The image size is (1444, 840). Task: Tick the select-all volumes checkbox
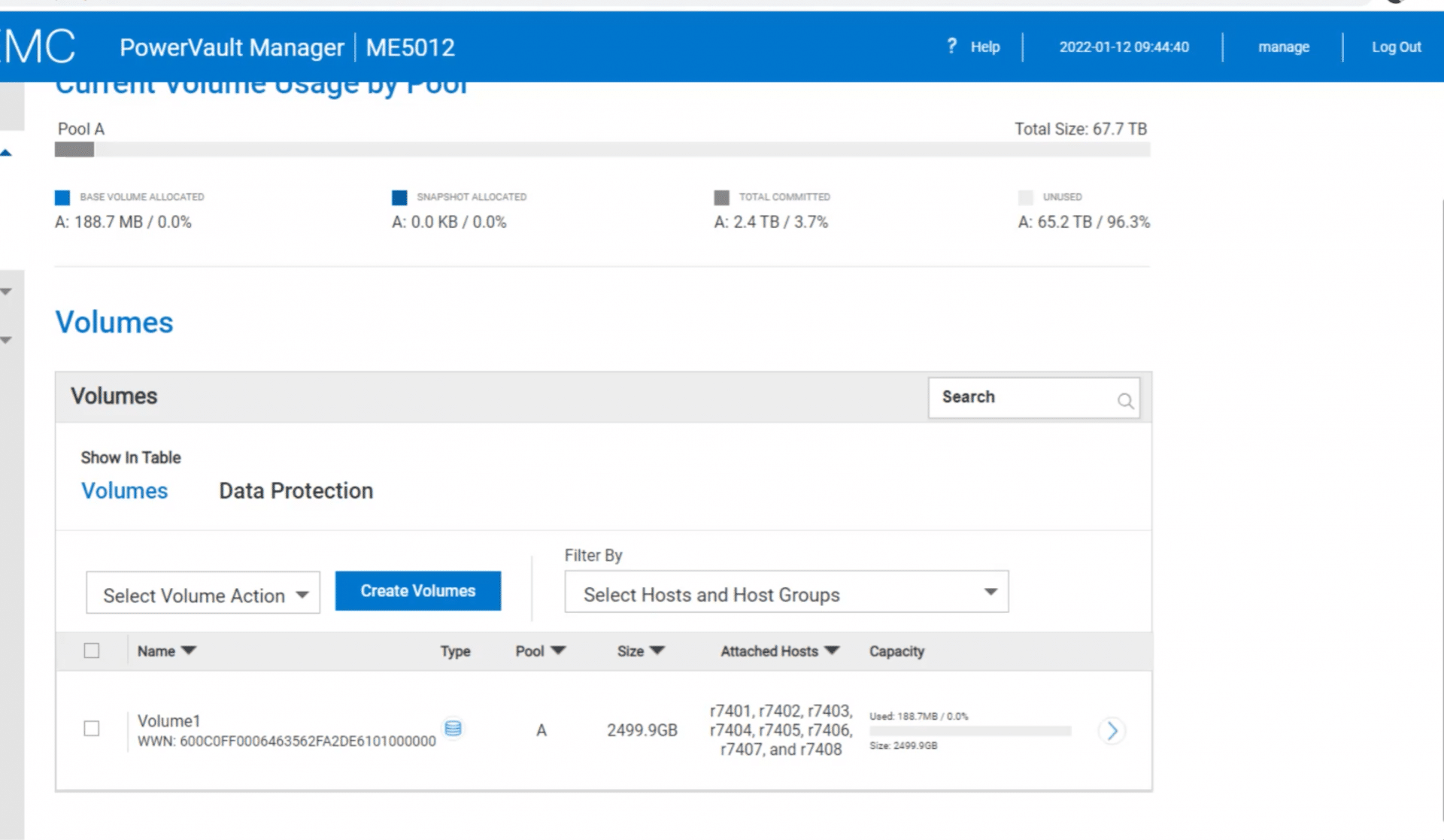coord(92,650)
